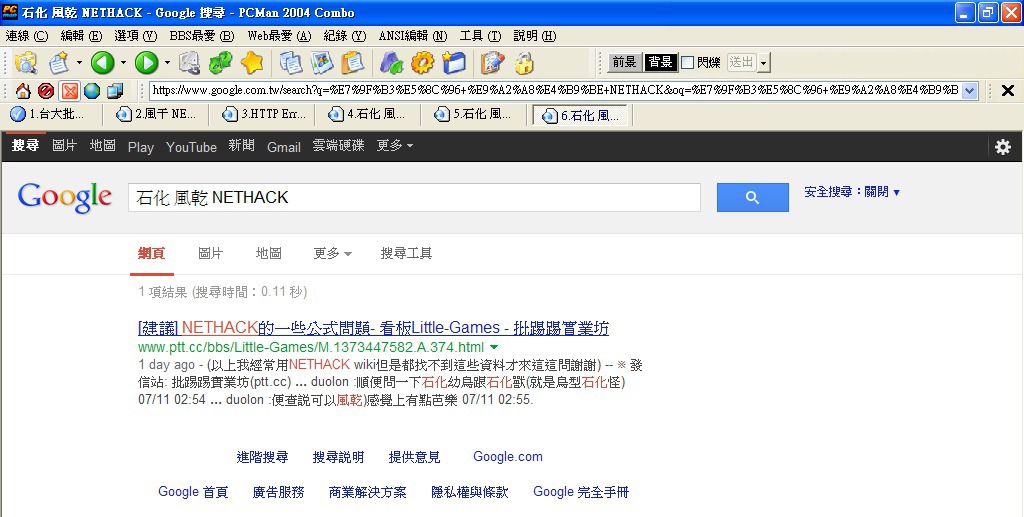Click the blue letter A with green arrow icon
The width and height of the screenshot is (1024, 517).
pos(392,63)
